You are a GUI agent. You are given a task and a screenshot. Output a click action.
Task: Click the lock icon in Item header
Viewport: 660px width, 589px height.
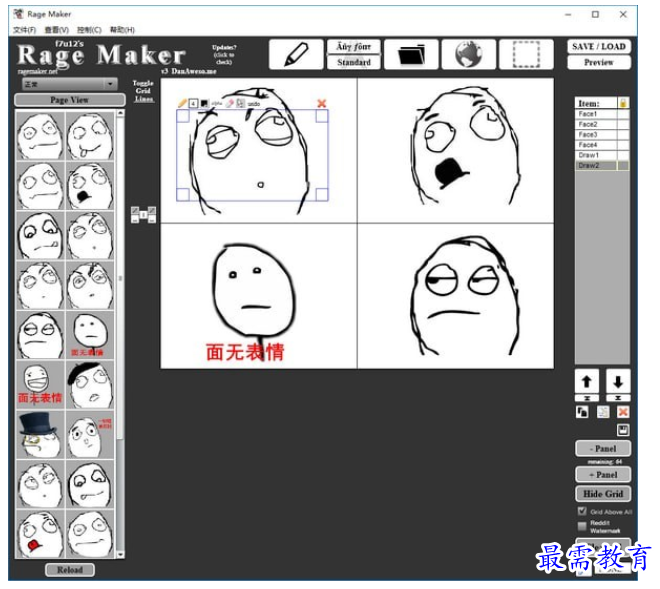pyautogui.click(x=623, y=103)
